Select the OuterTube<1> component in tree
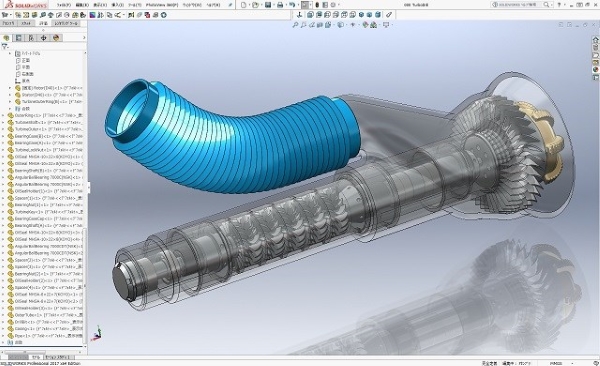Screen dimensions: 600x366 pyautogui.click(x=45, y=315)
